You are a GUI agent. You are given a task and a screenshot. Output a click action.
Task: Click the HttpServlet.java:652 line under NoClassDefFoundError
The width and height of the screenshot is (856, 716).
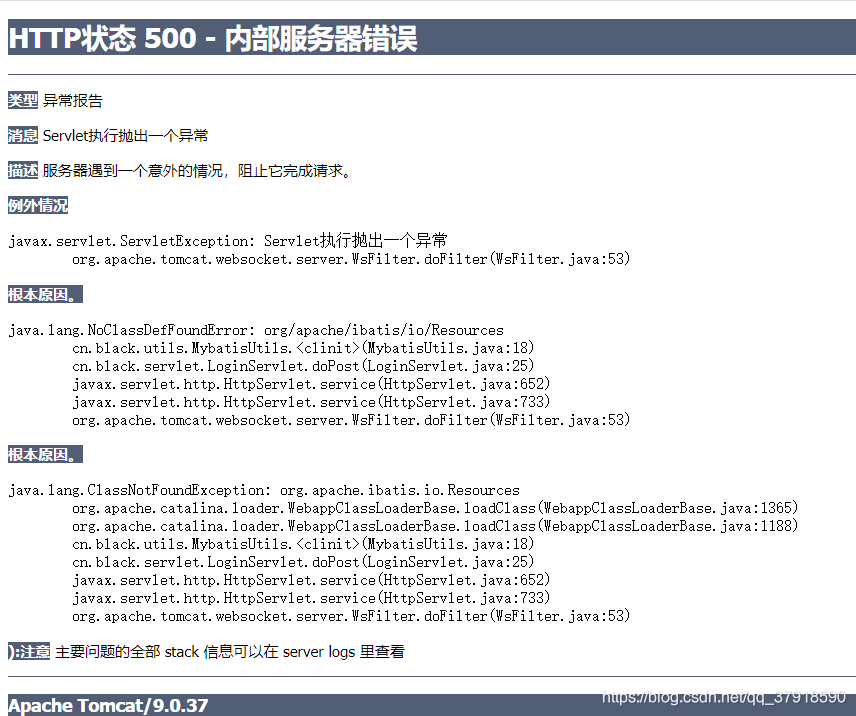coord(311,384)
